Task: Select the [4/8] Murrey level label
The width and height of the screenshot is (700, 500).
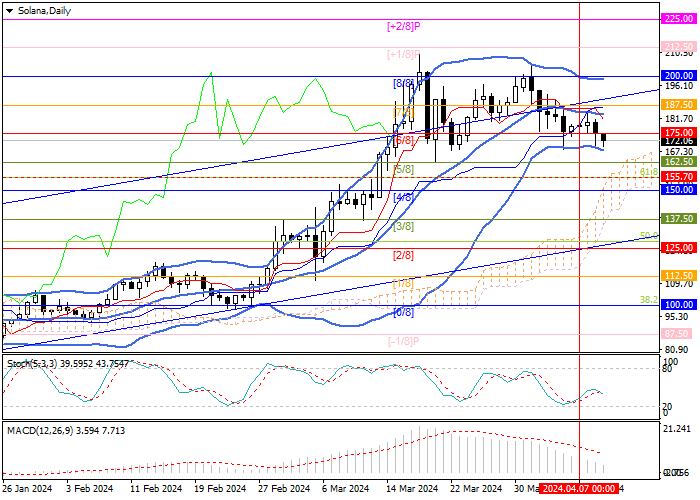Action: pyautogui.click(x=403, y=198)
